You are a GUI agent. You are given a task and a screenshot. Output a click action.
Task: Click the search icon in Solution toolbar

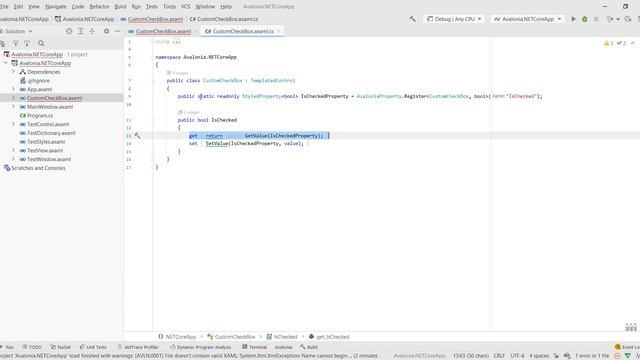coord(41,43)
